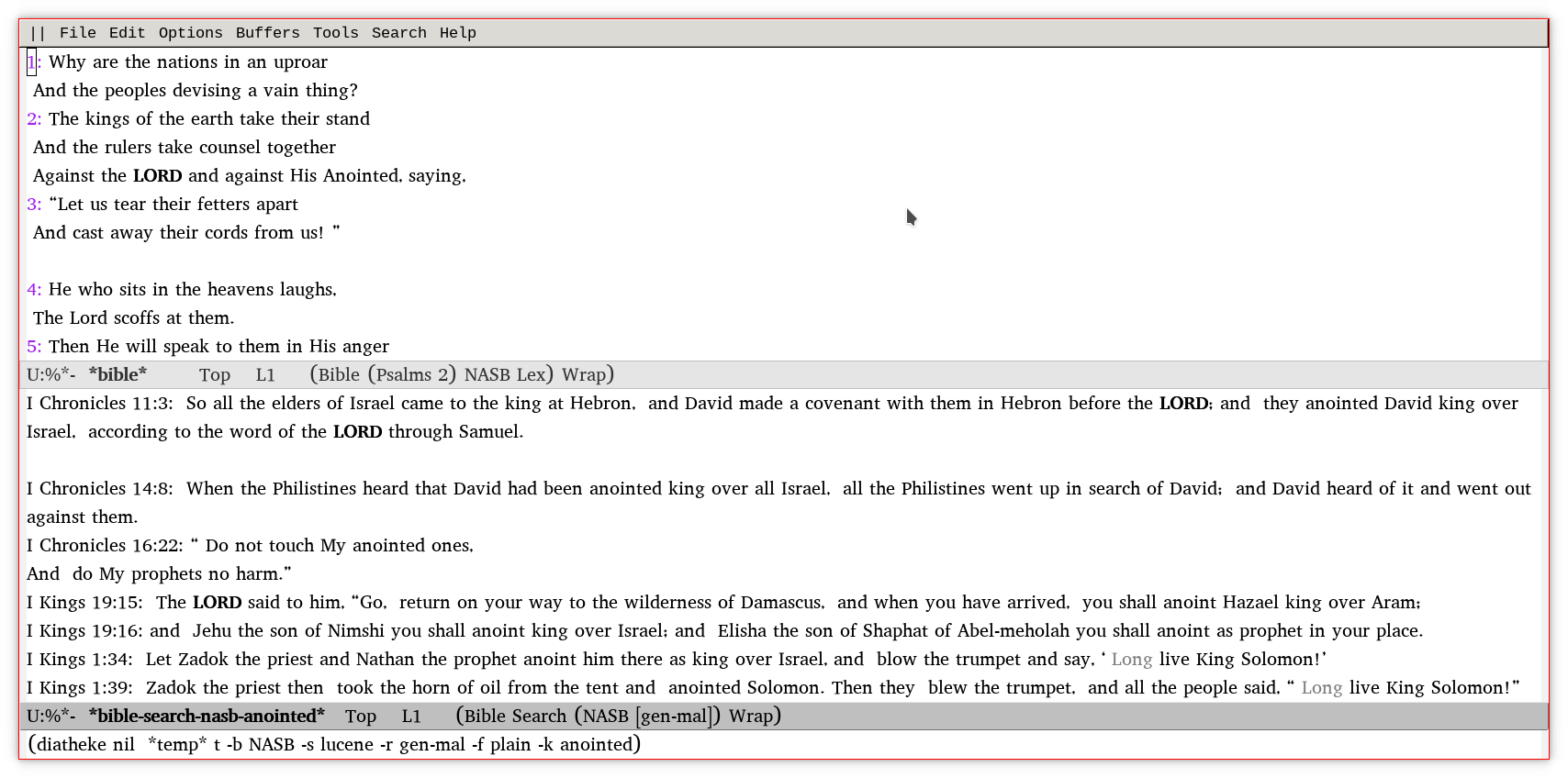Click verse number 4 in Psalms

point(33,290)
